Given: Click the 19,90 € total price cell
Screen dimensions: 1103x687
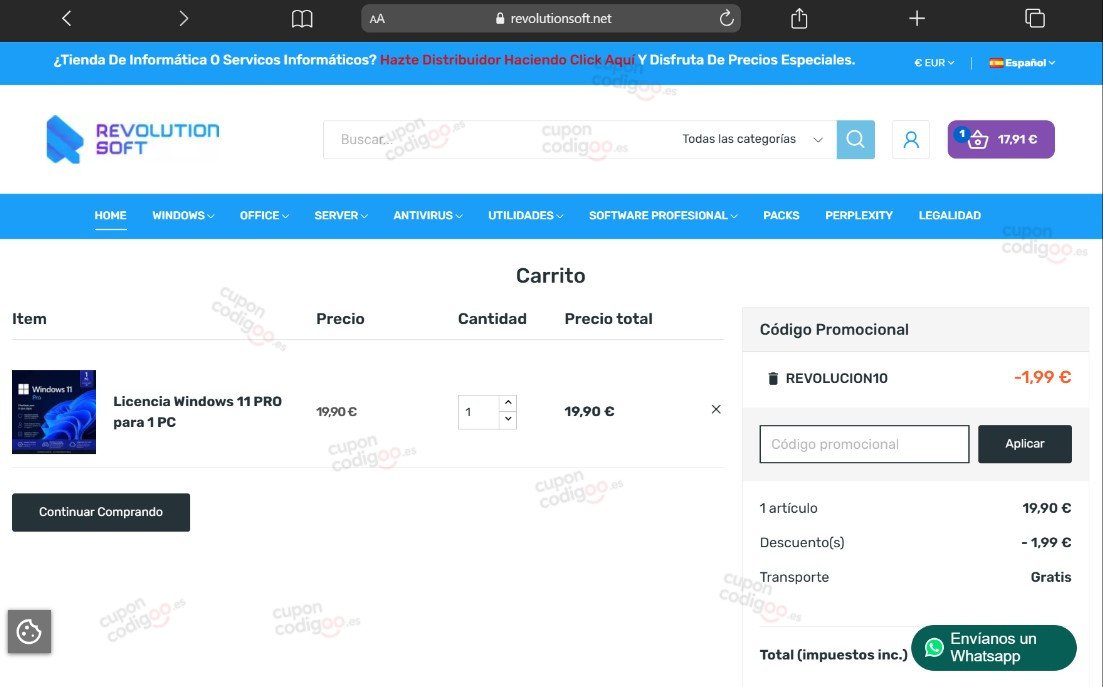Looking at the screenshot, I should [589, 411].
